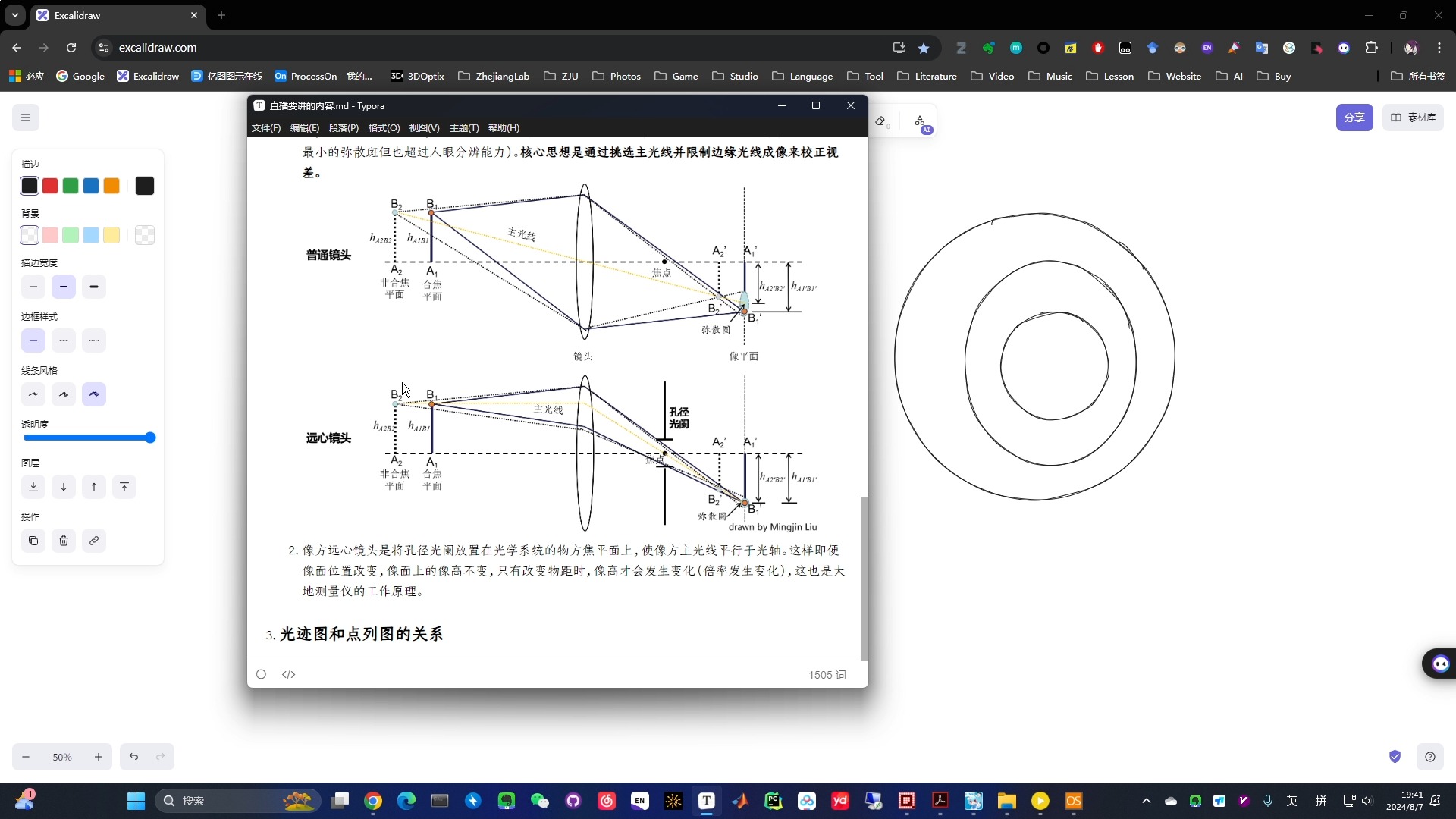Send the element to back in 图层 panel
Viewport: 1456px width, 819px height.
(33, 486)
